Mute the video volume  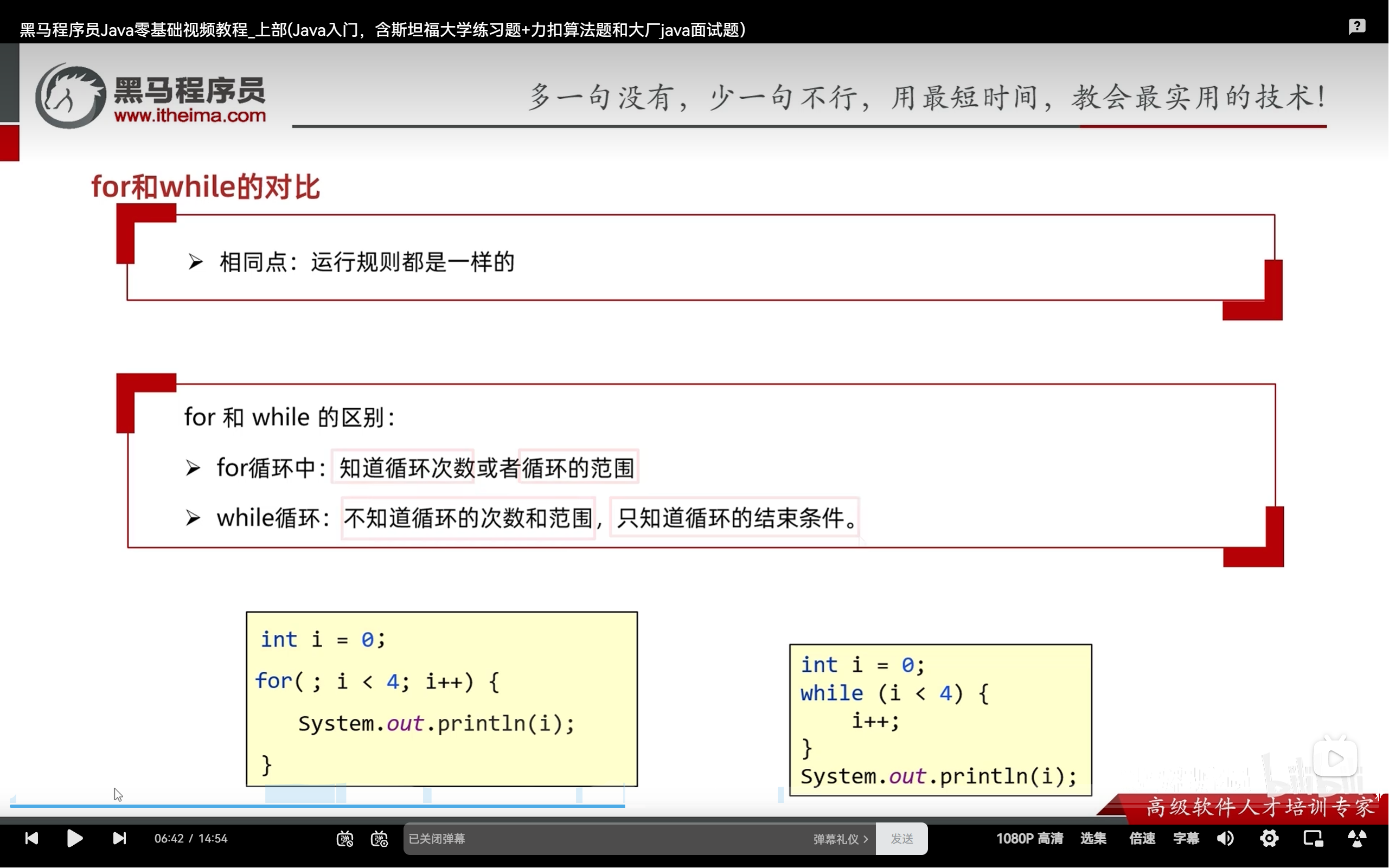pos(1225,838)
